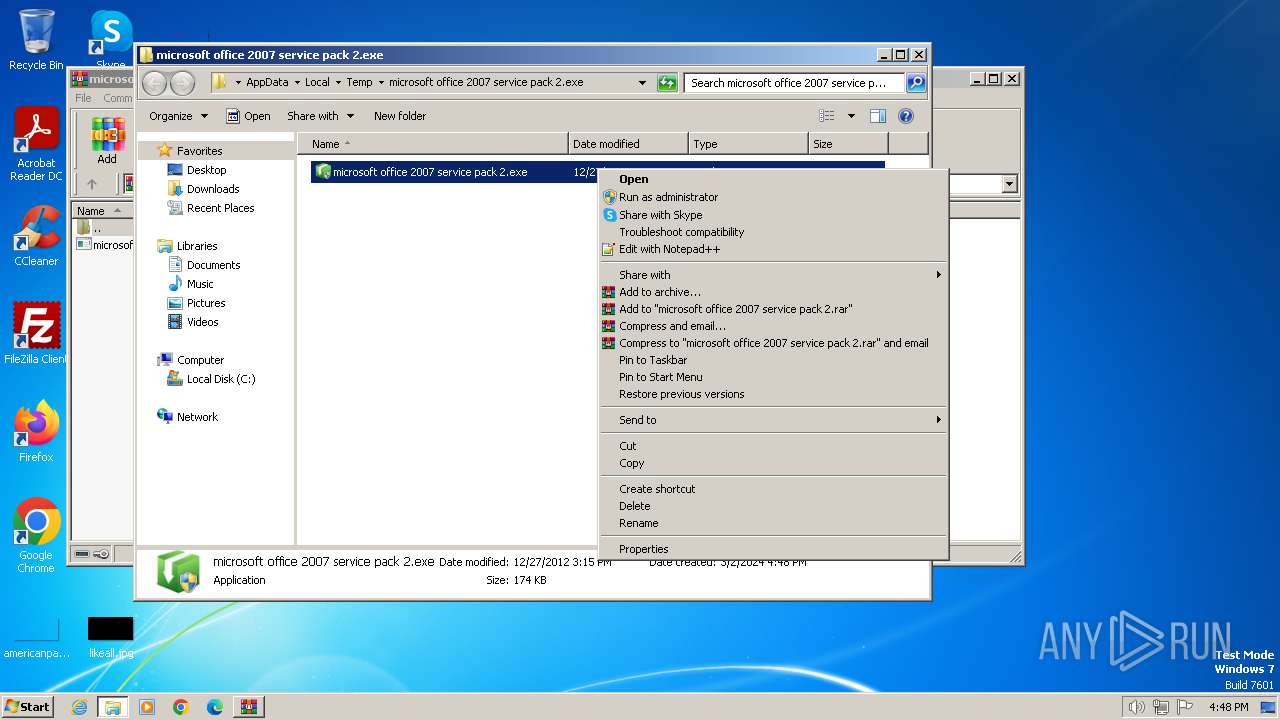Expand the Share with submenu

click(x=773, y=275)
